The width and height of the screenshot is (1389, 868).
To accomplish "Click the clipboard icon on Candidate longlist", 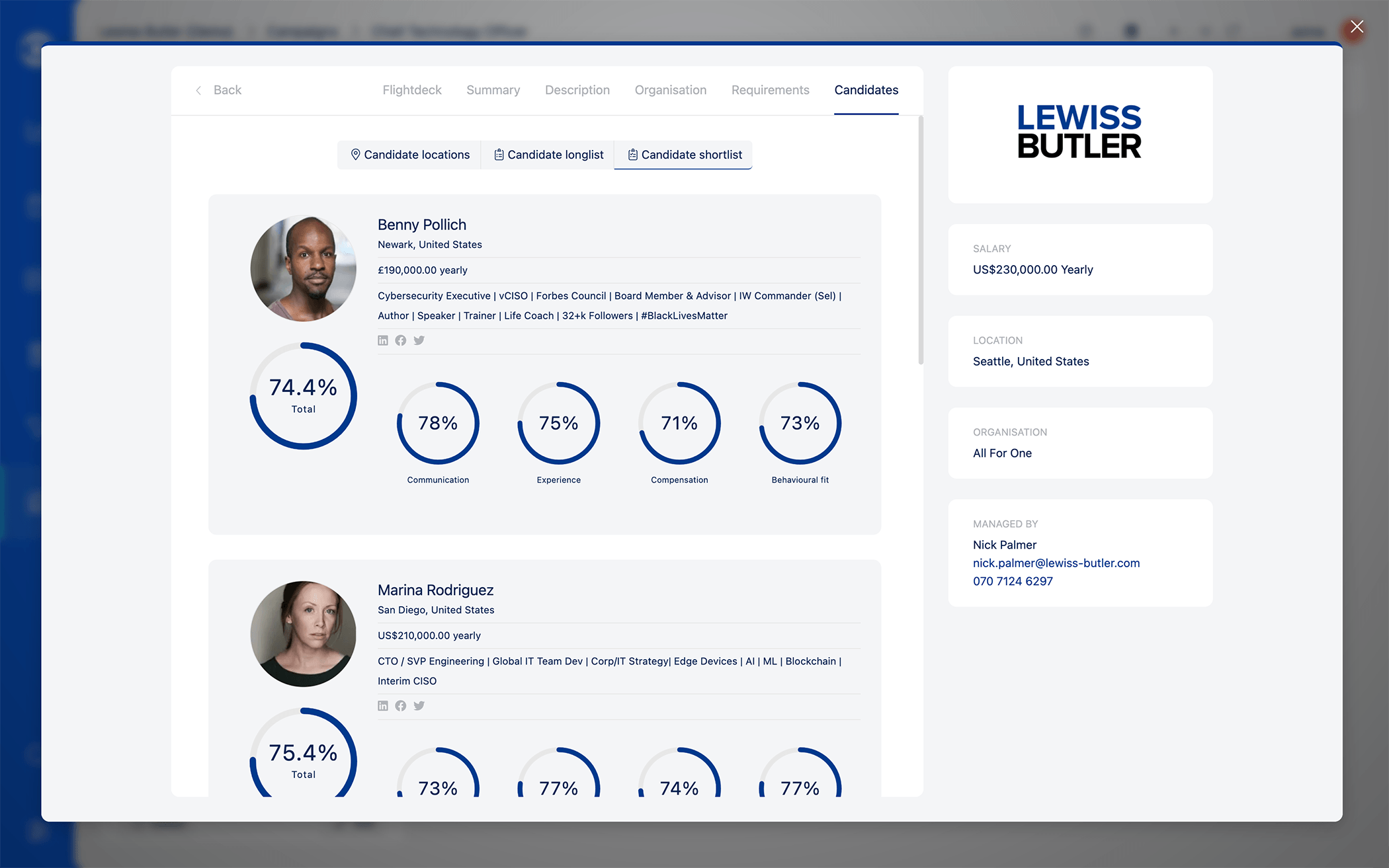I will 499,154.
